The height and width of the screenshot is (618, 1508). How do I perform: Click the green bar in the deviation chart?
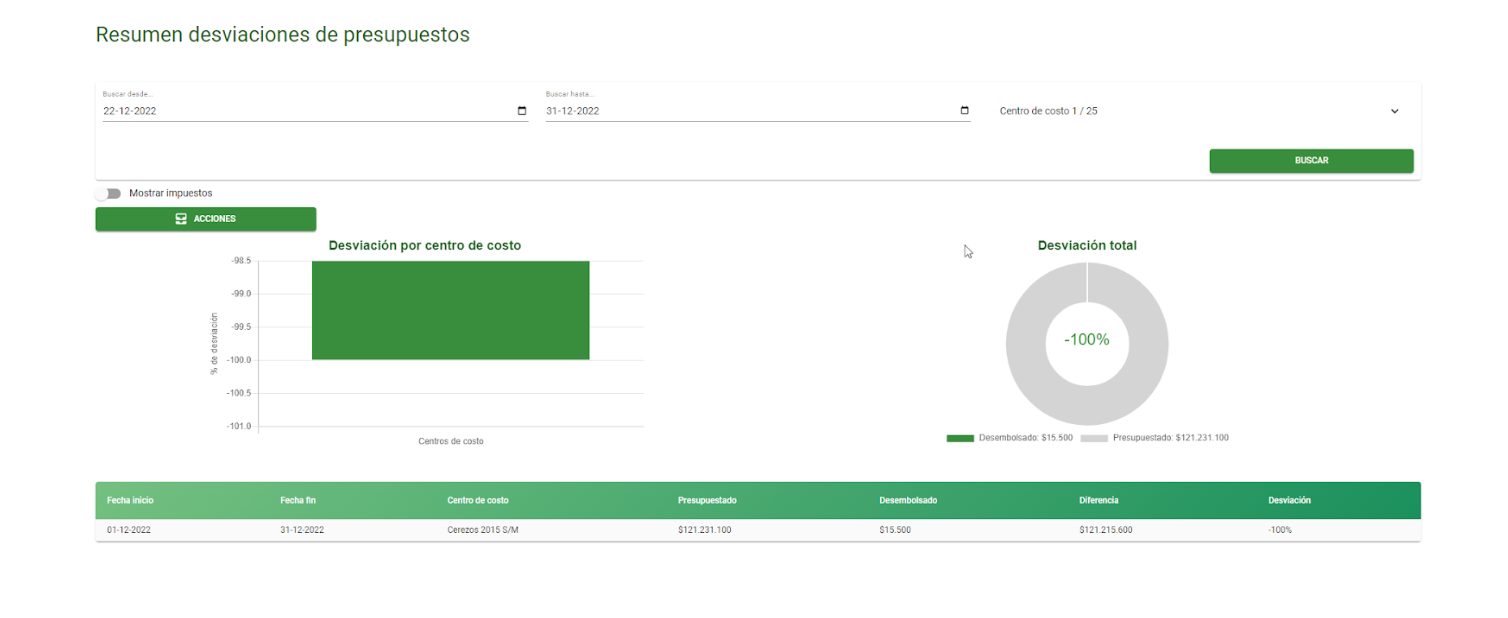coord(450,310)
